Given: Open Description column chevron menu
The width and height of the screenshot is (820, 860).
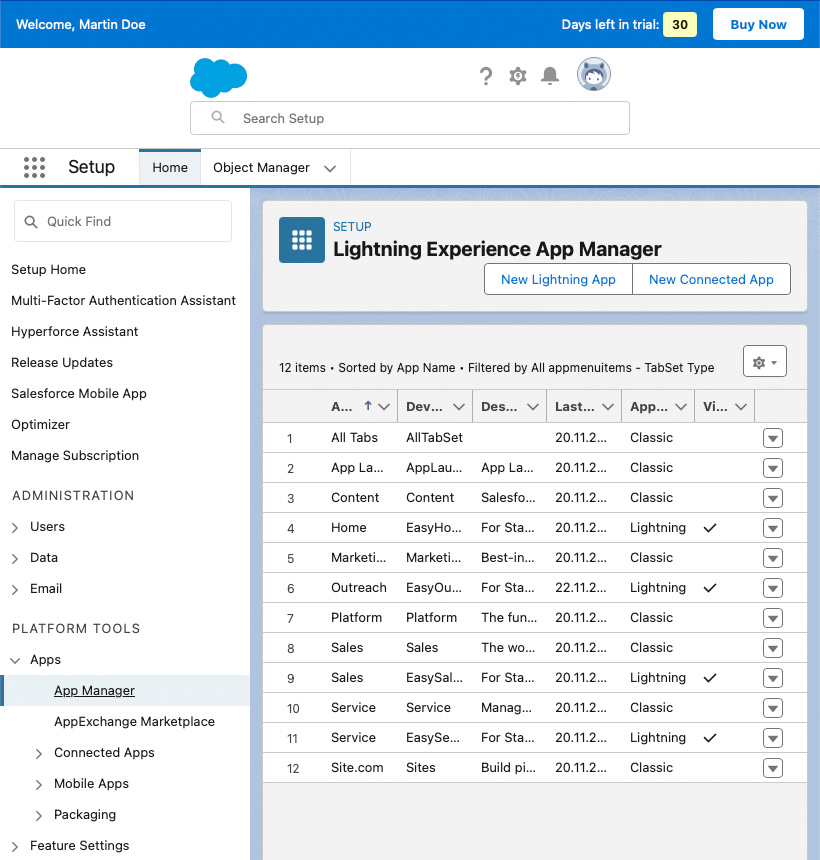Looking at the screenshot, I should [533, 407].
